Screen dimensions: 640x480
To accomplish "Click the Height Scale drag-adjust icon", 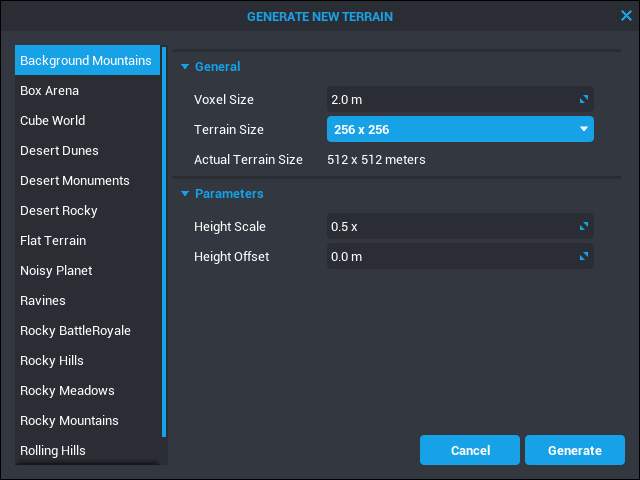I will click(584, 227).
